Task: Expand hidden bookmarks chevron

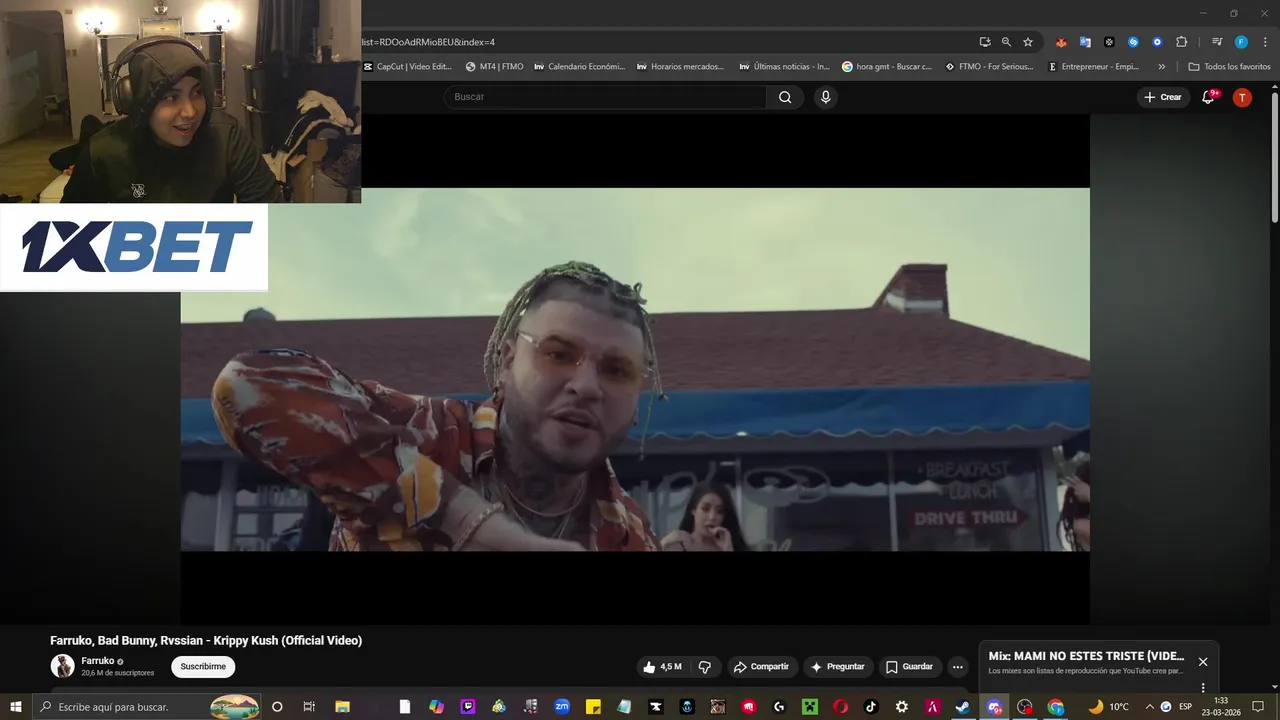Action: point(1162,67)
